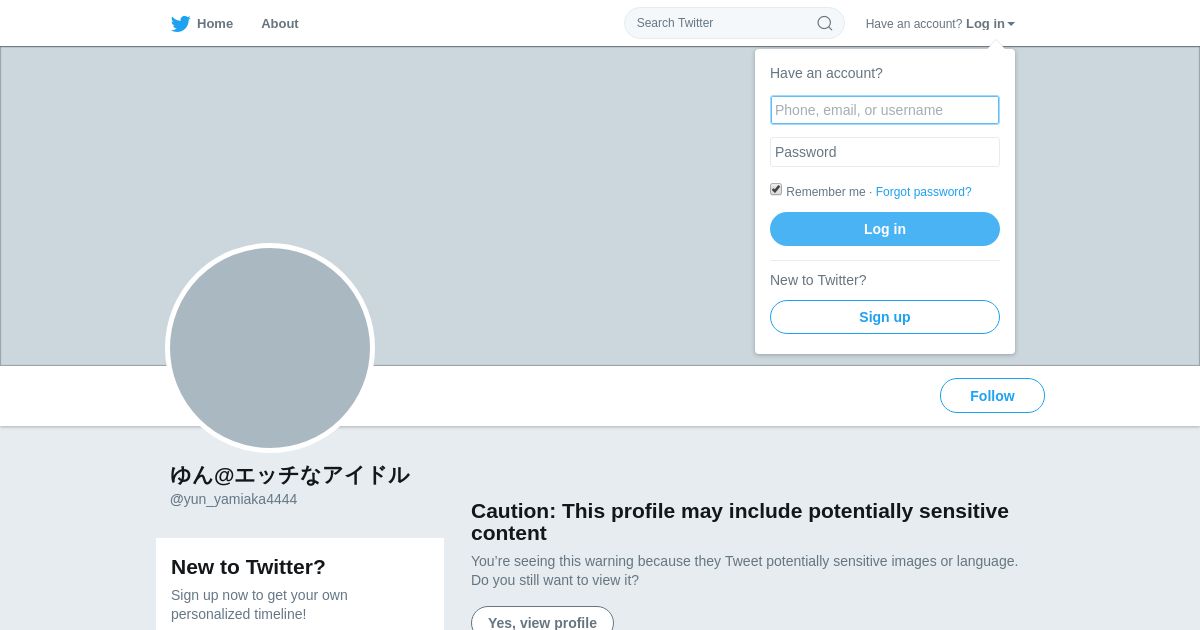The height and width of the screenshot is (630, 1200).
Task: Collapse the Log in dropdown caret
Action: (x=1011, y=24)
